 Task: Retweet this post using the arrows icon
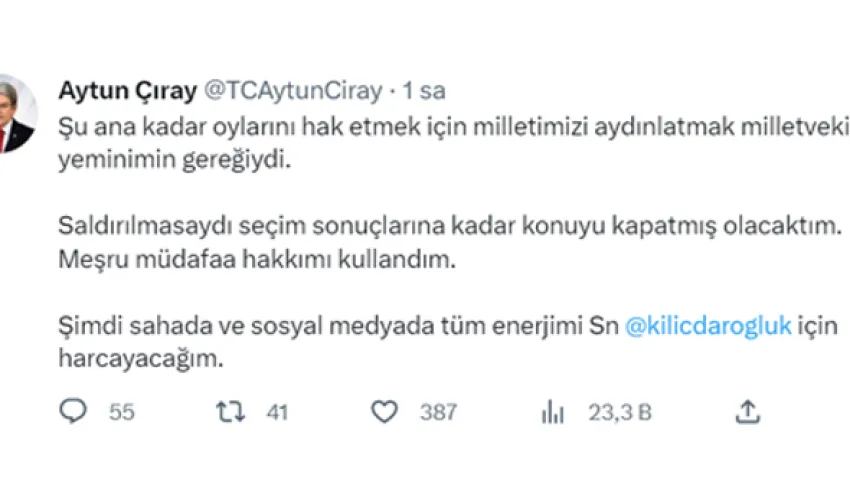point(231,411)
